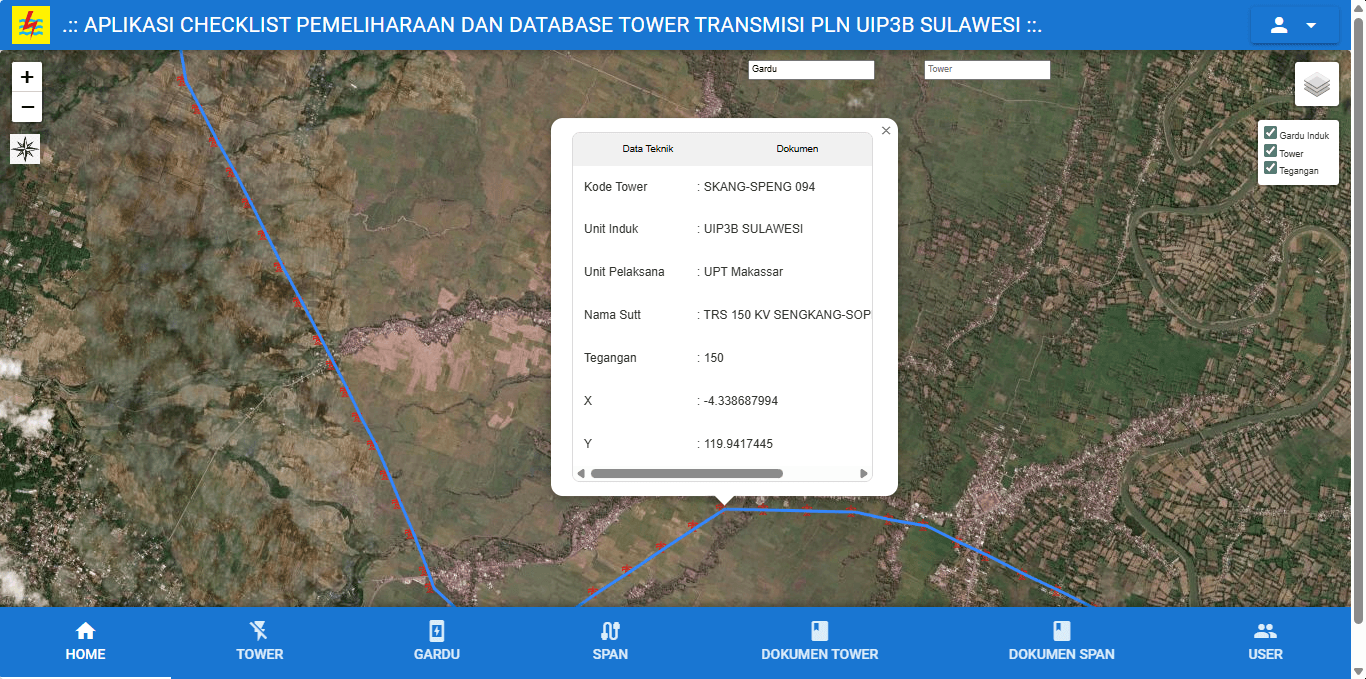Image resolution: width=1366 pixels, height=679 pixels.
Task: Focus the Tower search field
Action: (x=987, y=69)
